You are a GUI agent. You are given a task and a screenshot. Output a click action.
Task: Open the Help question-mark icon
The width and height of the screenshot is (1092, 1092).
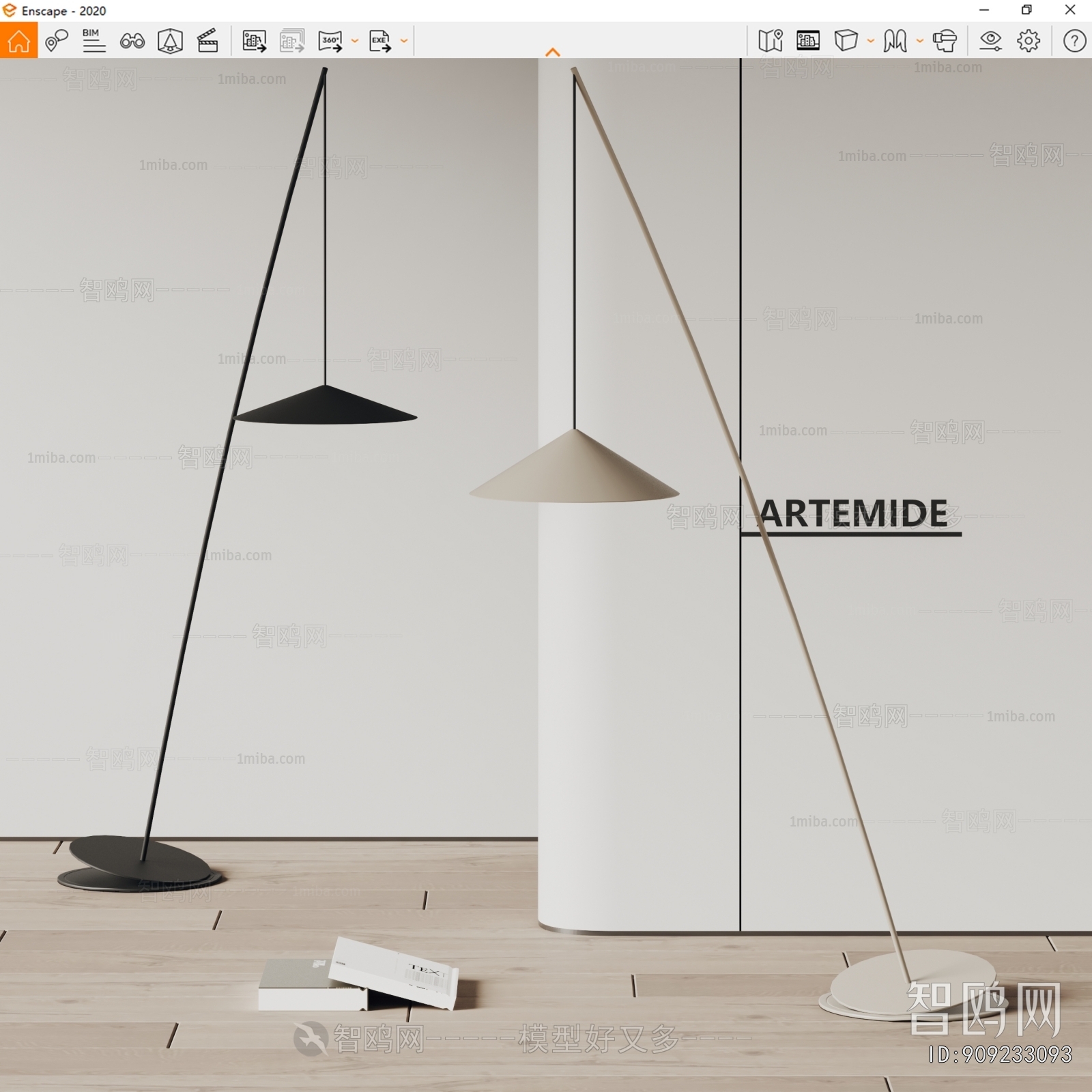pyautogui.click(x=1074, y=41)
